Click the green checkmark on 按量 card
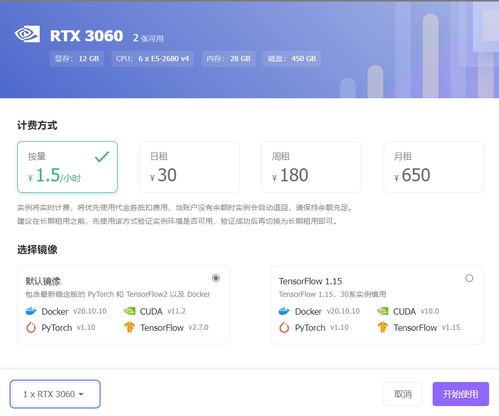Viewport: 499px width, 416px height. click(102, 156)
